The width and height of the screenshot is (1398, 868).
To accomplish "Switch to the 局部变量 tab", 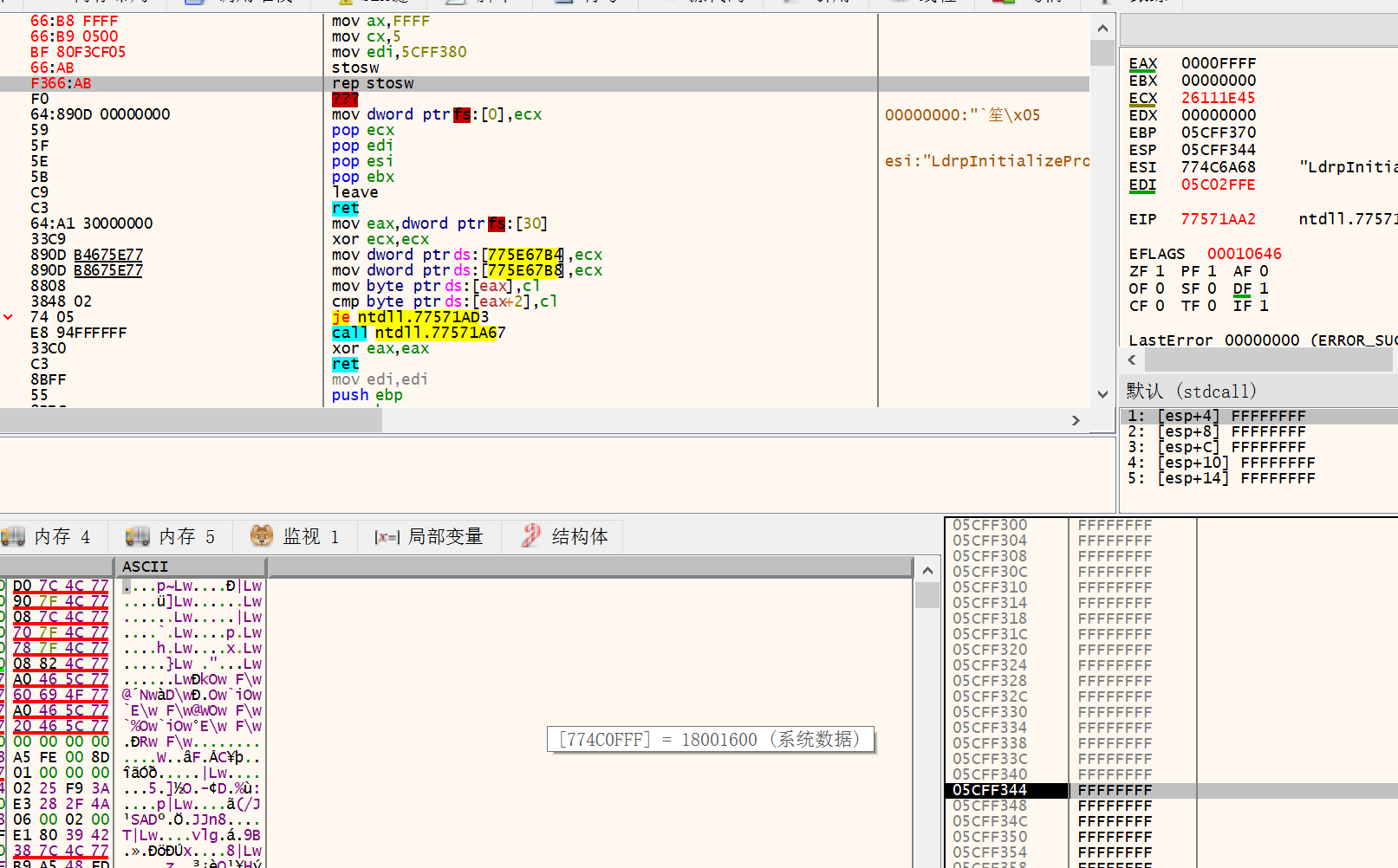I will [x=429, y=537].
